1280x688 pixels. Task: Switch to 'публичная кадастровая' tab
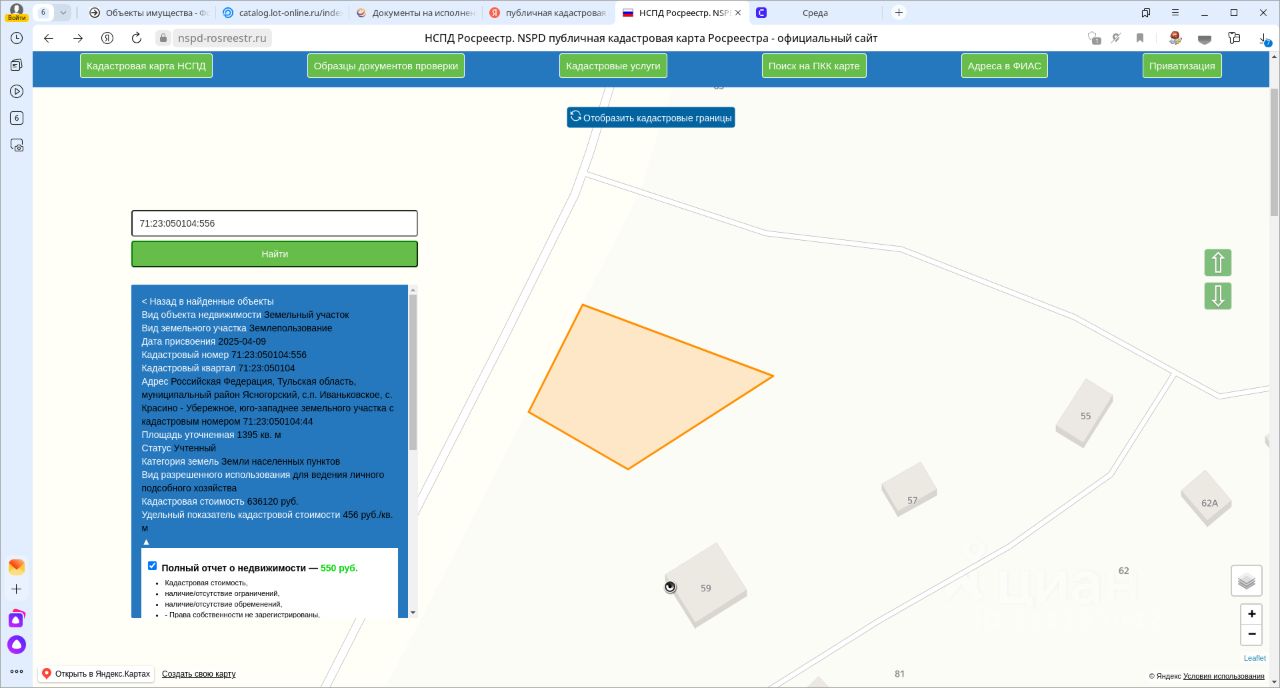[x=547, y=13]
